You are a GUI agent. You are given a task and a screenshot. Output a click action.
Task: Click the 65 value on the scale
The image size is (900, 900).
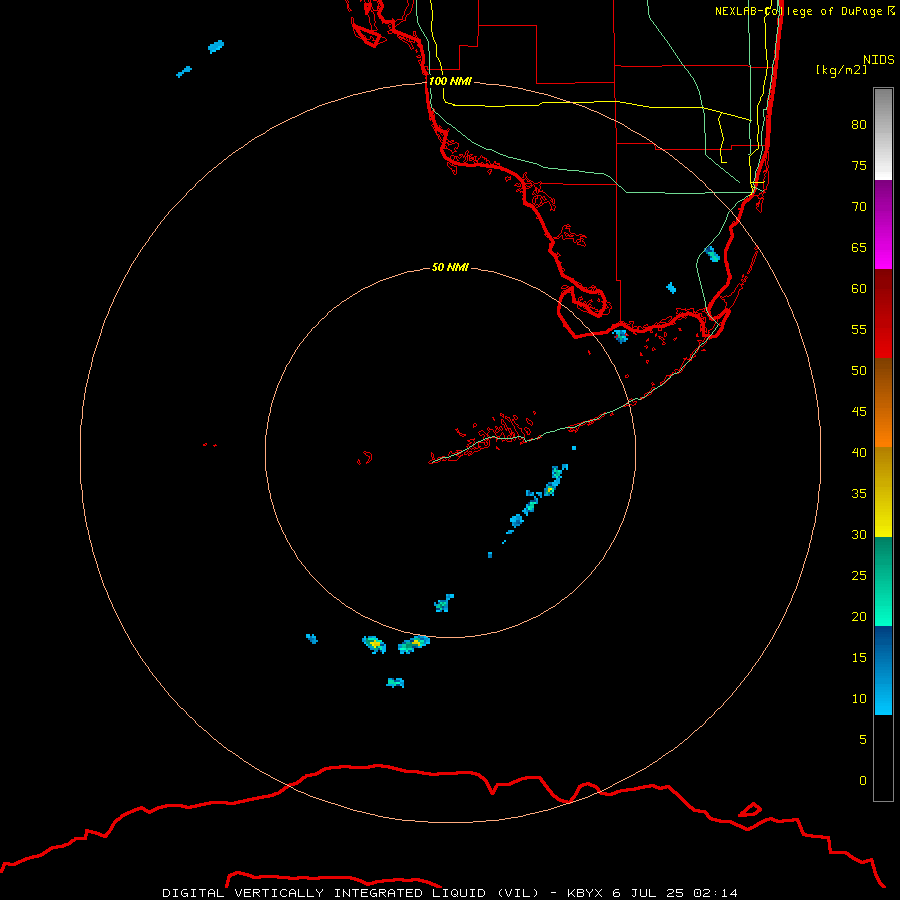coord(859,247)
